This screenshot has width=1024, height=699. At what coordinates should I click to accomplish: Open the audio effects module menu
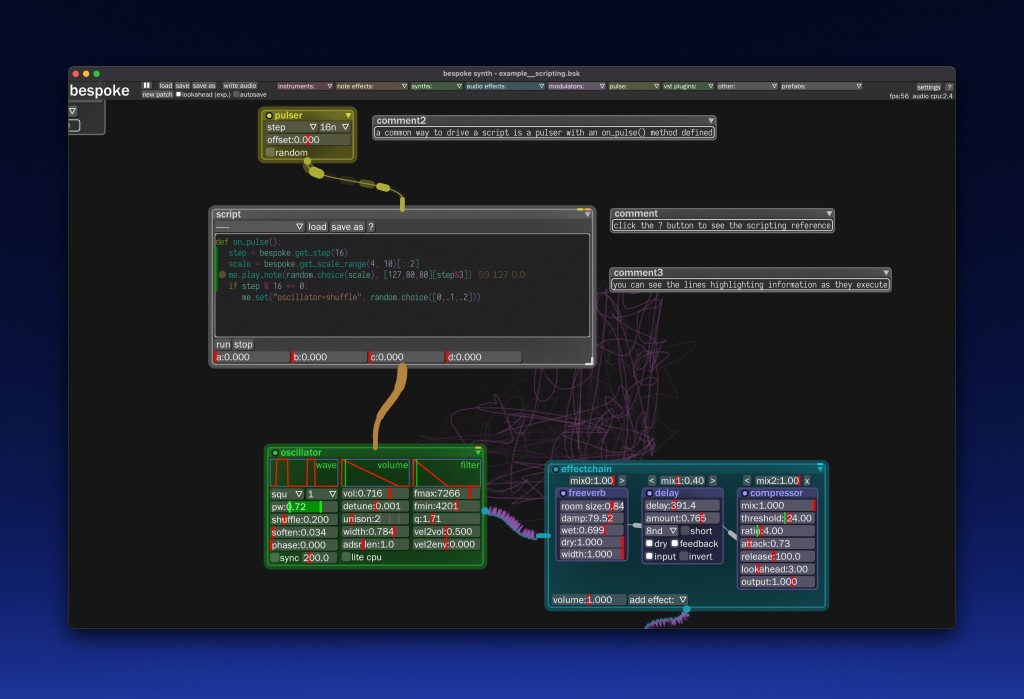504,86
